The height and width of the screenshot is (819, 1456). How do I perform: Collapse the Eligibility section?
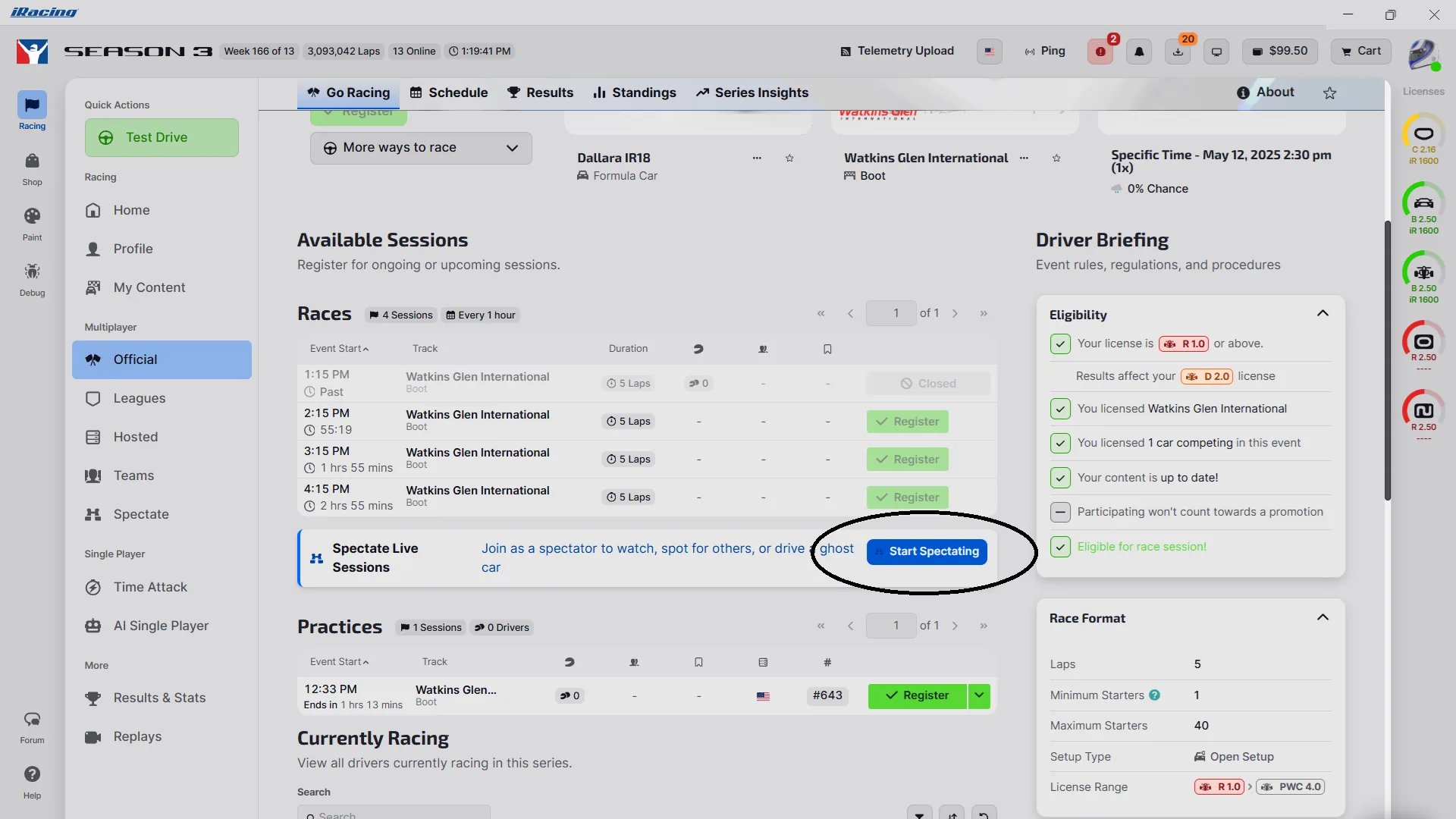(1323, 313)
